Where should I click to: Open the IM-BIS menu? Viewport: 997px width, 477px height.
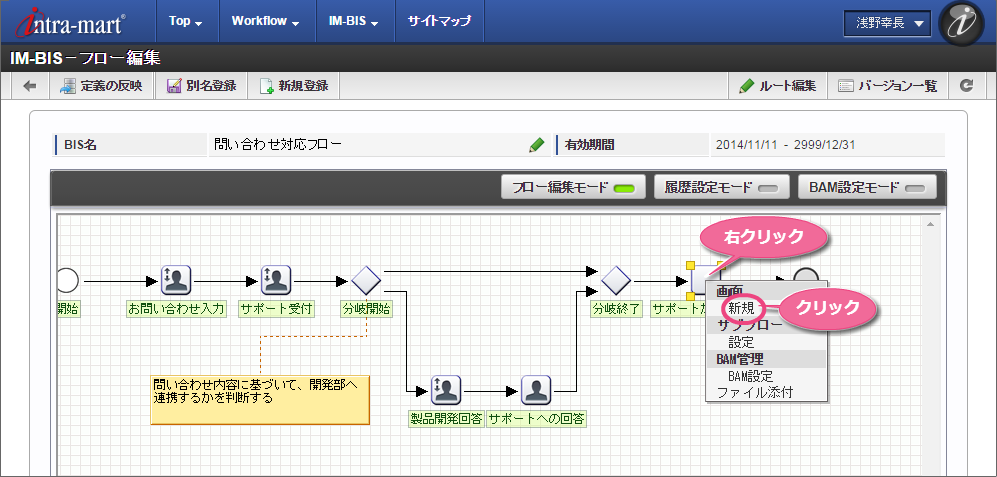click(354, 21)
